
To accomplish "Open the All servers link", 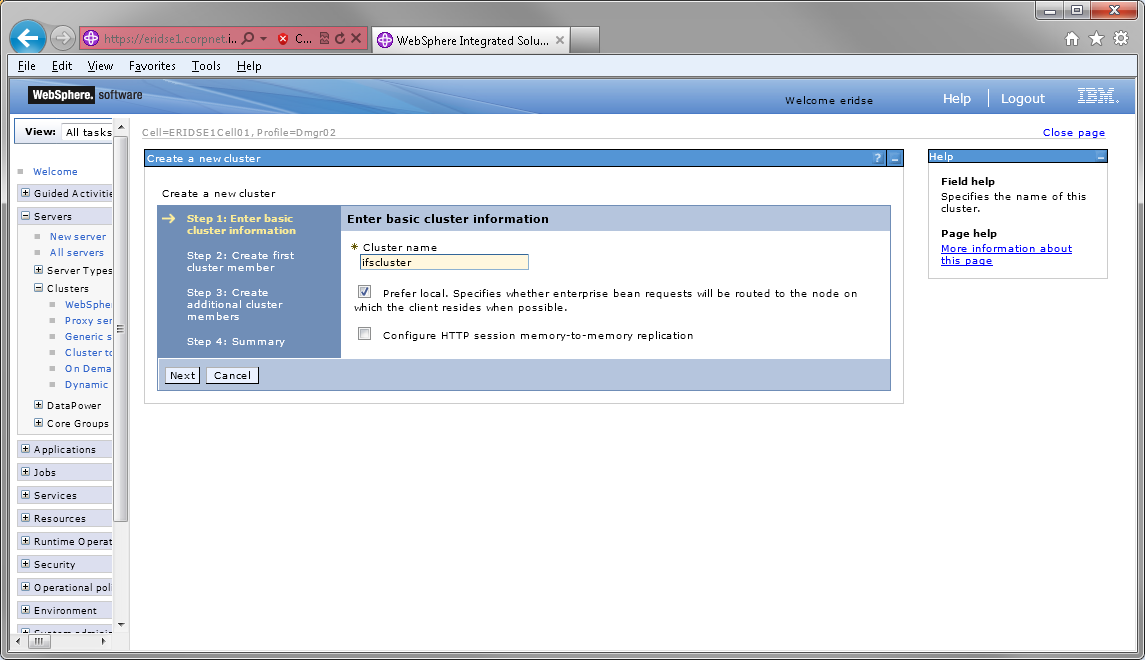I will pos(77,253).
